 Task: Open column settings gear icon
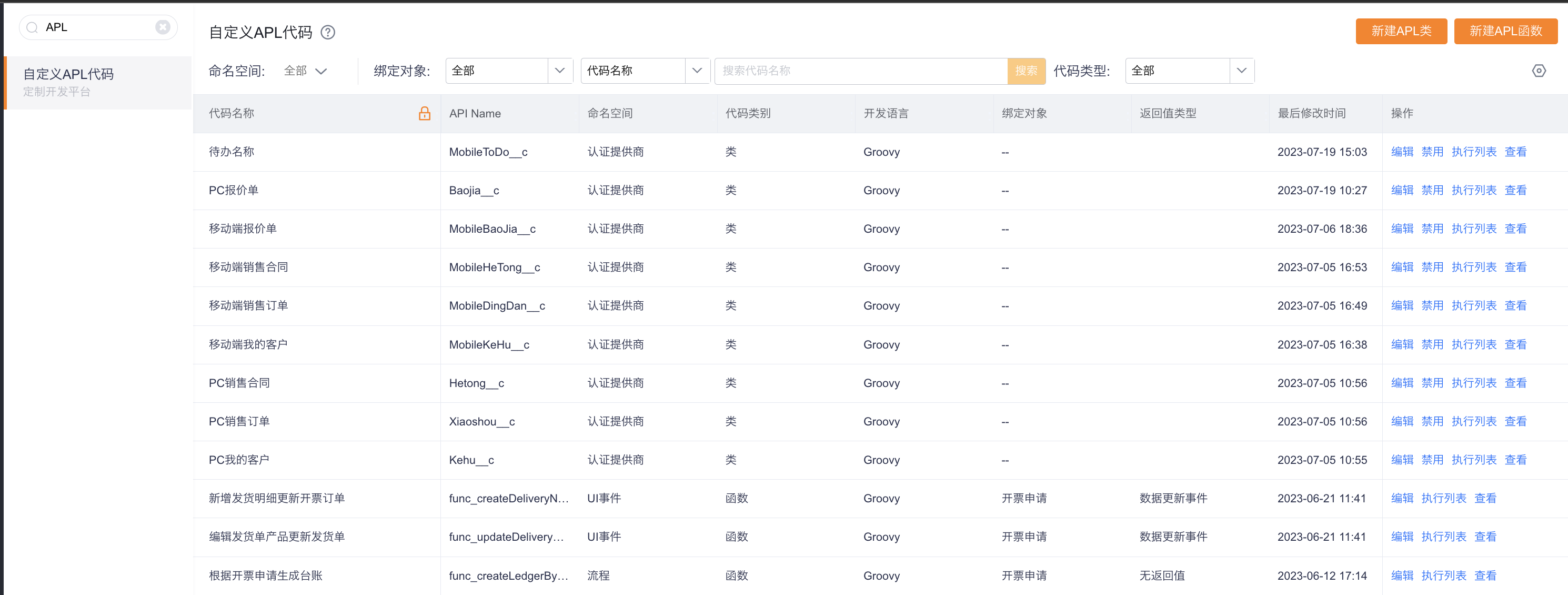pos(1539,71)
